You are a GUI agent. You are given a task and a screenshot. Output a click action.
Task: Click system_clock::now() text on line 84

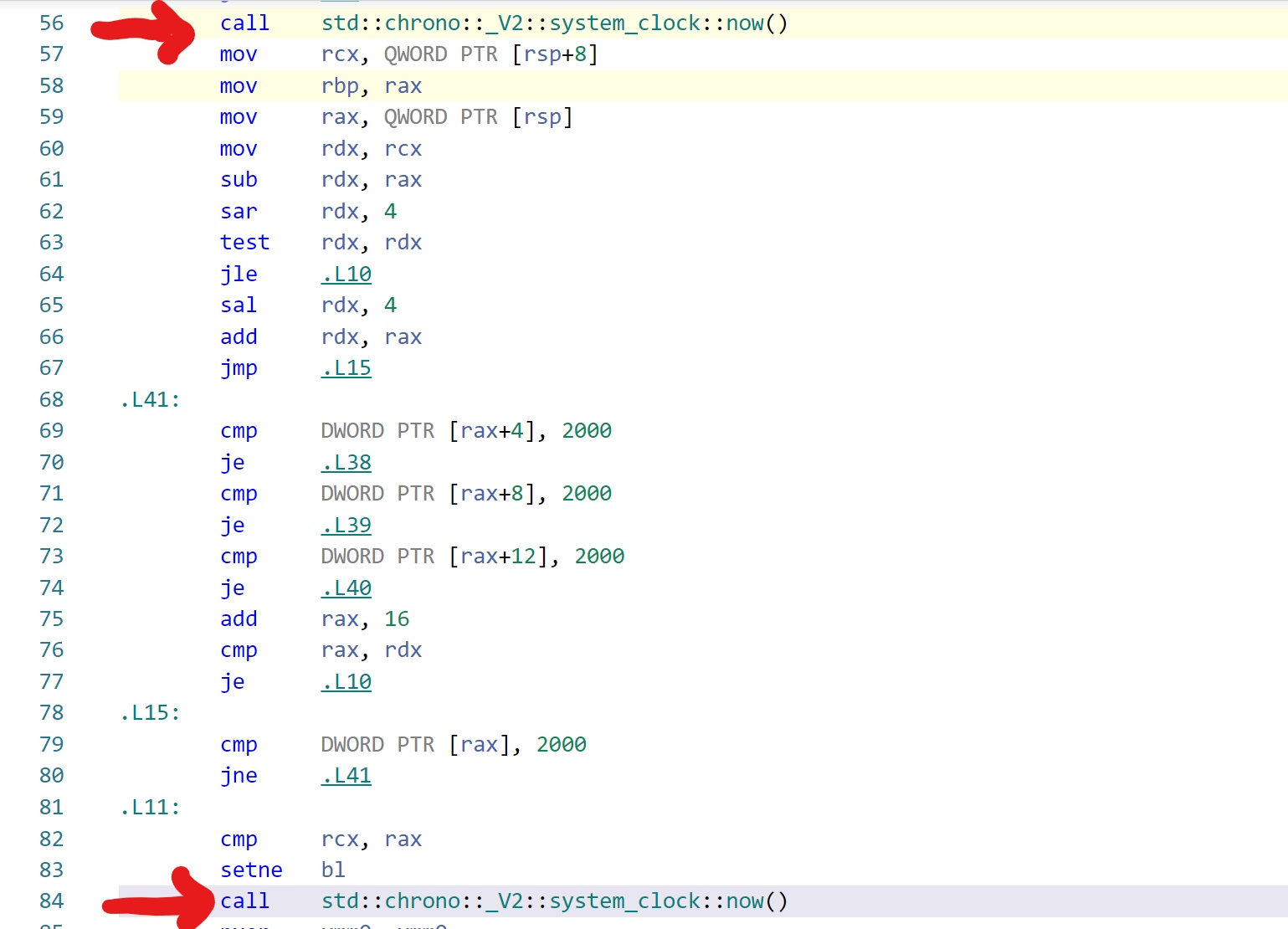point(669,901)
